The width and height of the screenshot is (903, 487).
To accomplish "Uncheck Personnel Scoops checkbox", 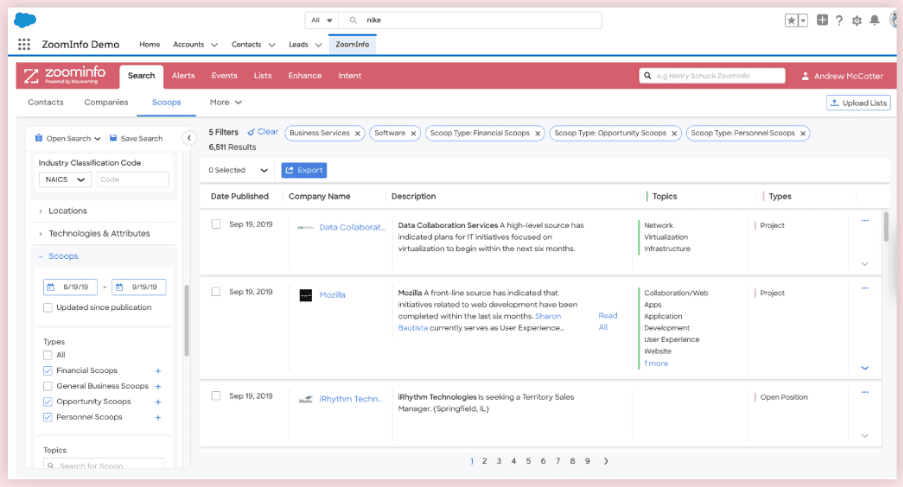I will [x=48, y=417].
